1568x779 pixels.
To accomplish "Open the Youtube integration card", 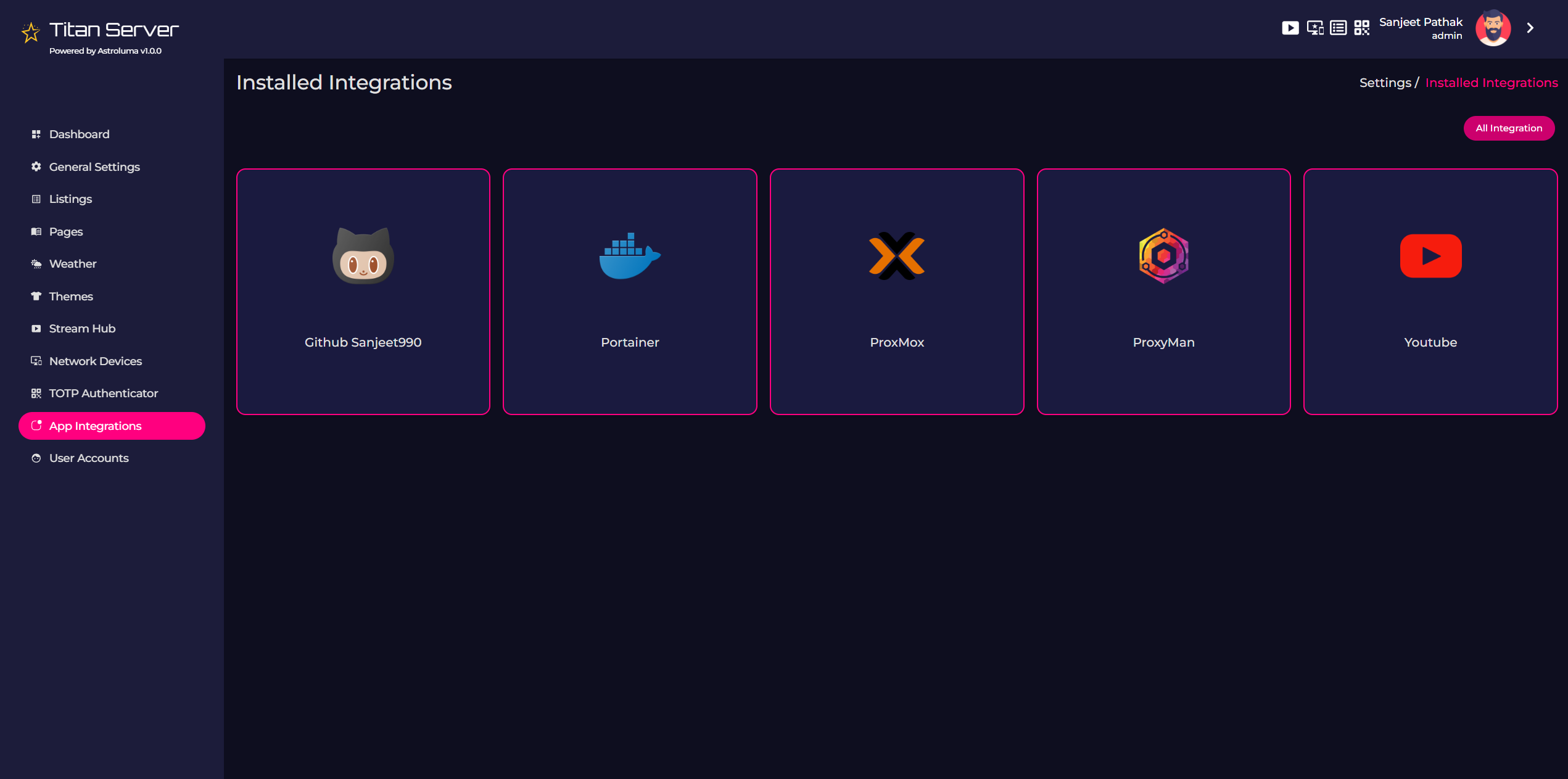I will [x=1430, y=291].
